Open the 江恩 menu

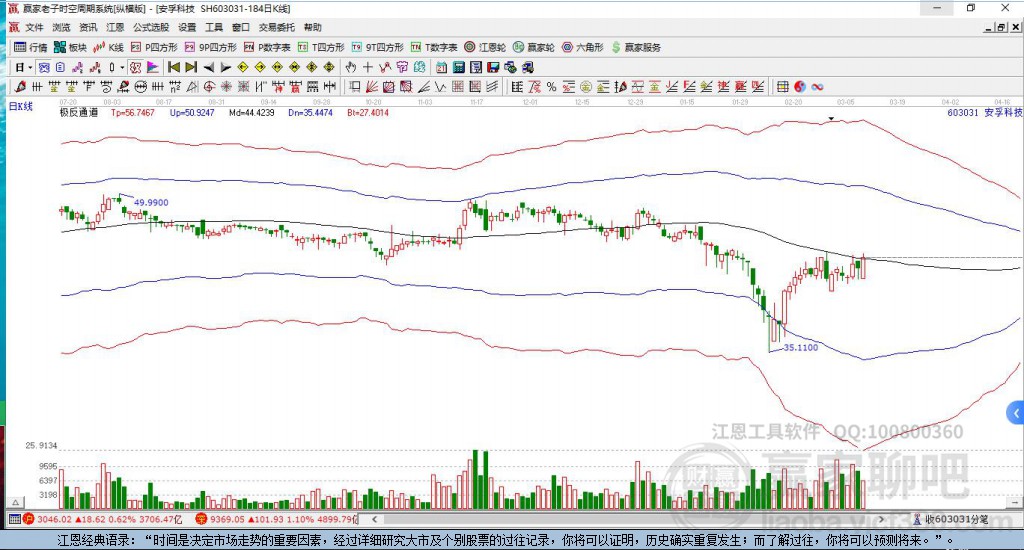coord(115,27)
